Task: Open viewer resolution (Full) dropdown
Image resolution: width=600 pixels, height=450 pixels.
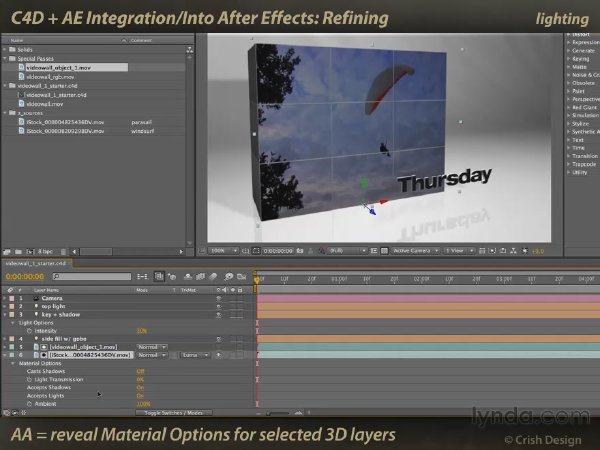Action: click(x=348, y=251)
